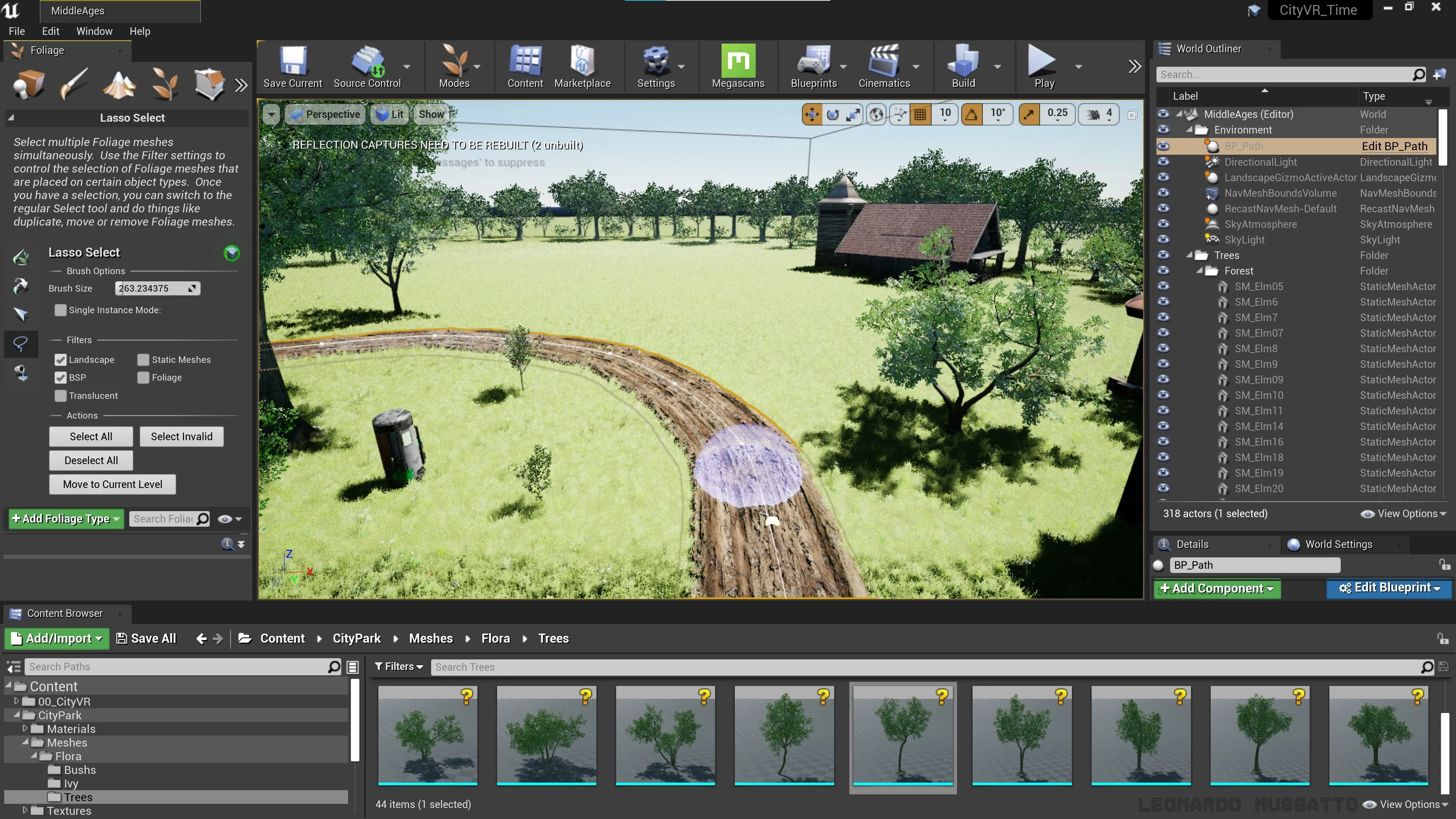Collapse the Forest folder in World Outliner
The width and height of the screenshot is (1456, 819).
coord(1200,271)
